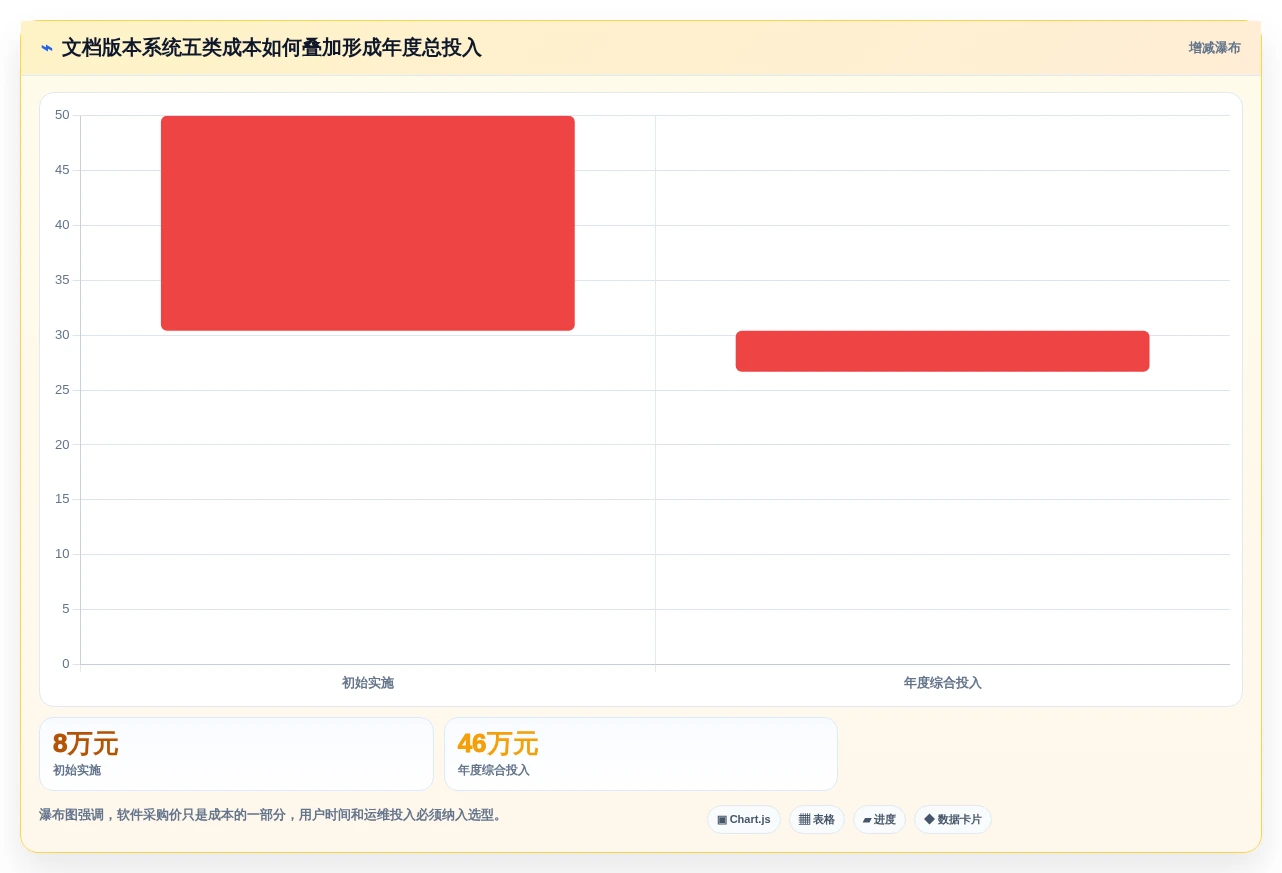Click the icon beside the chart title
The width and height of the screenshot is (1282, 873).
(47, 48)
